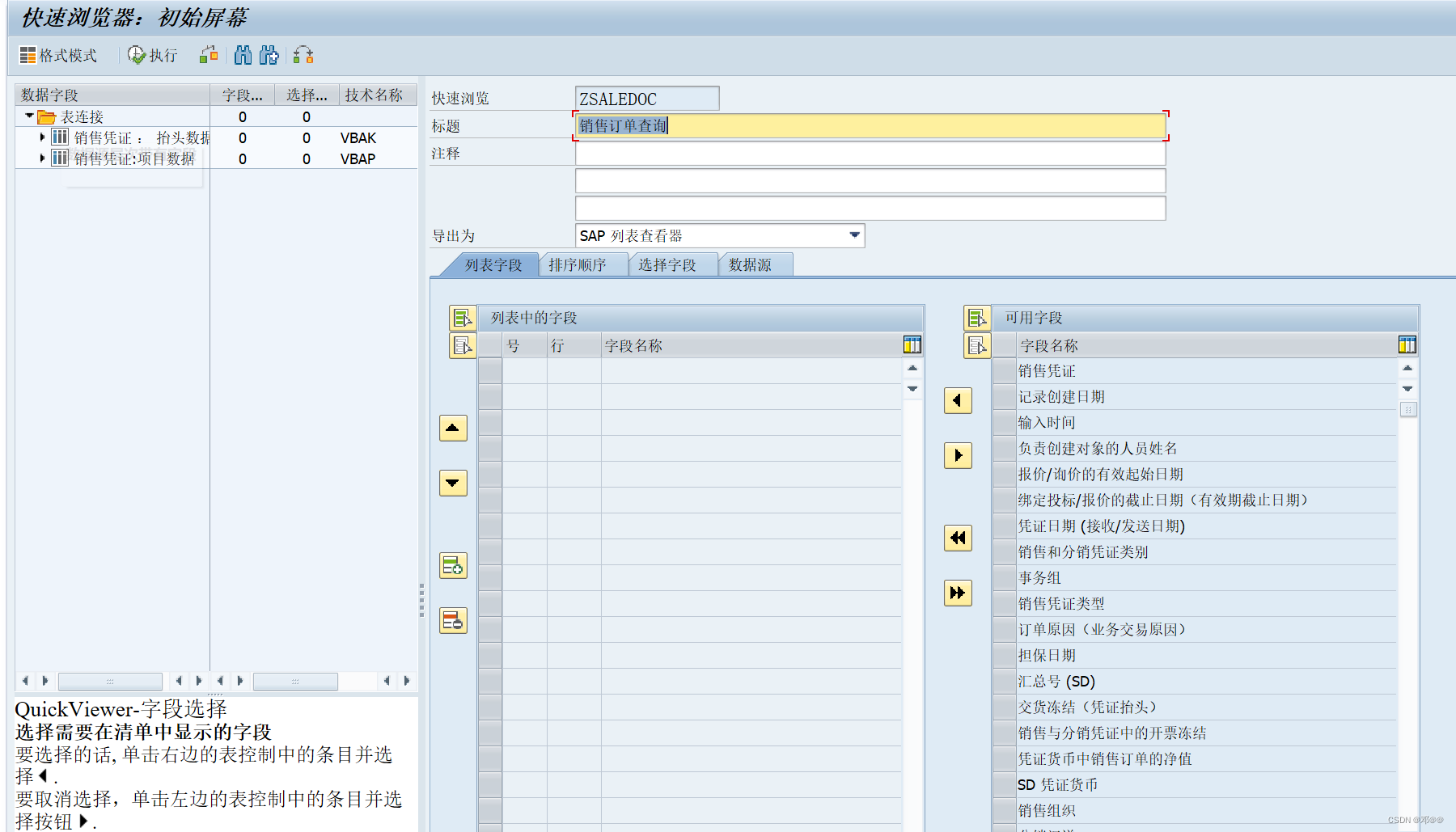Open column configuration icon of 可用字段 table
This screenshot has height=832, width=1456.
click(1407, 345)
